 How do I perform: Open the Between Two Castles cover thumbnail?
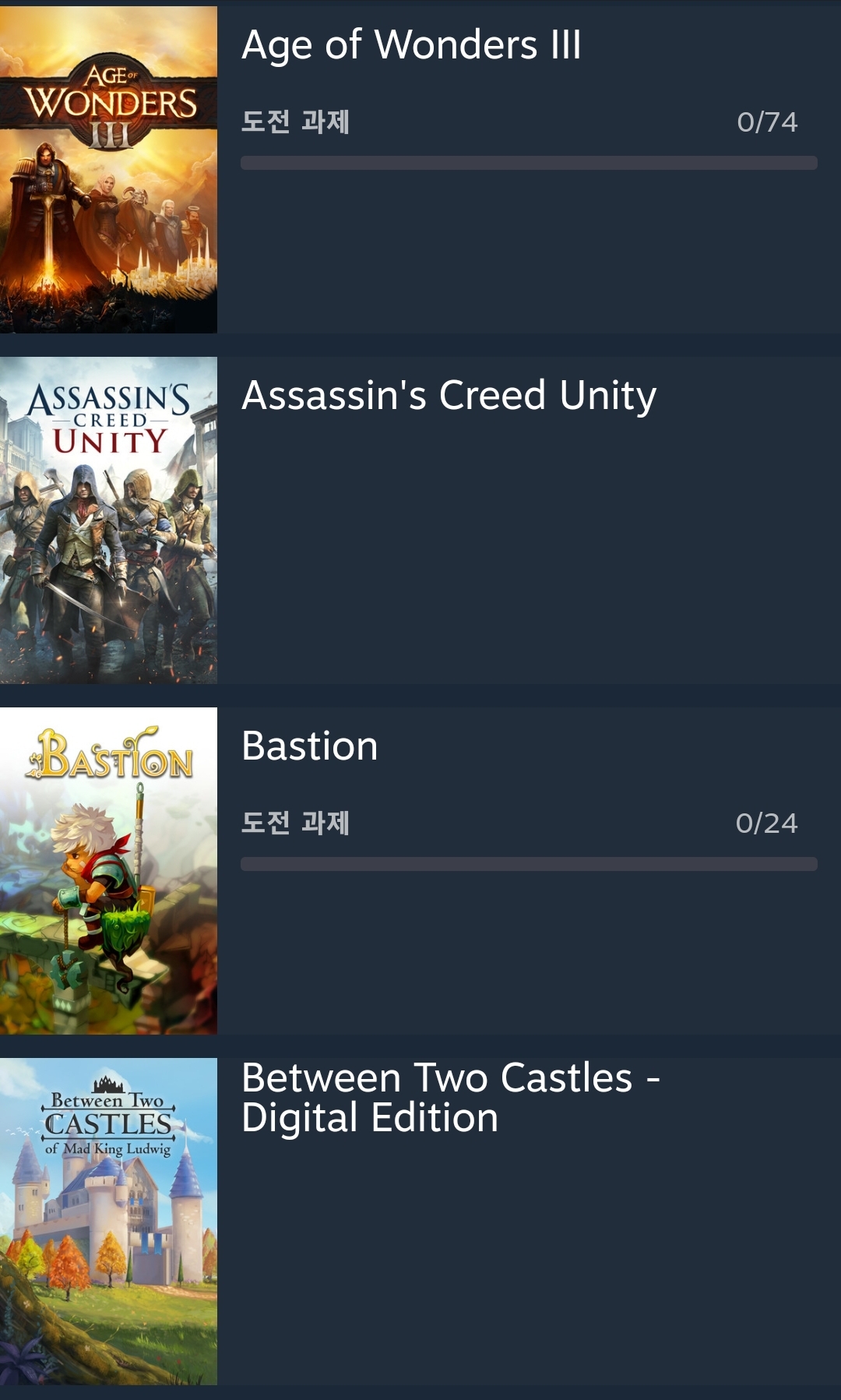coord(108,1222)
